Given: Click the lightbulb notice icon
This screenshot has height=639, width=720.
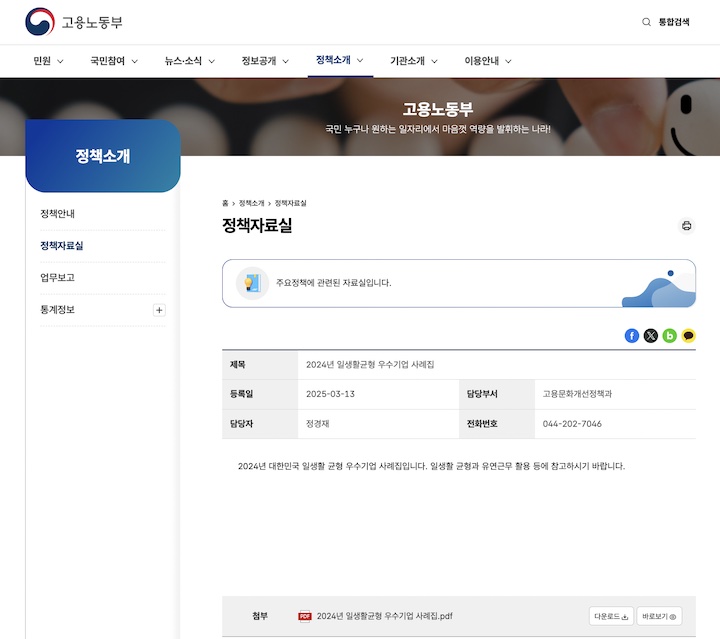Looking at the screenshot, I should pos(252,283).
